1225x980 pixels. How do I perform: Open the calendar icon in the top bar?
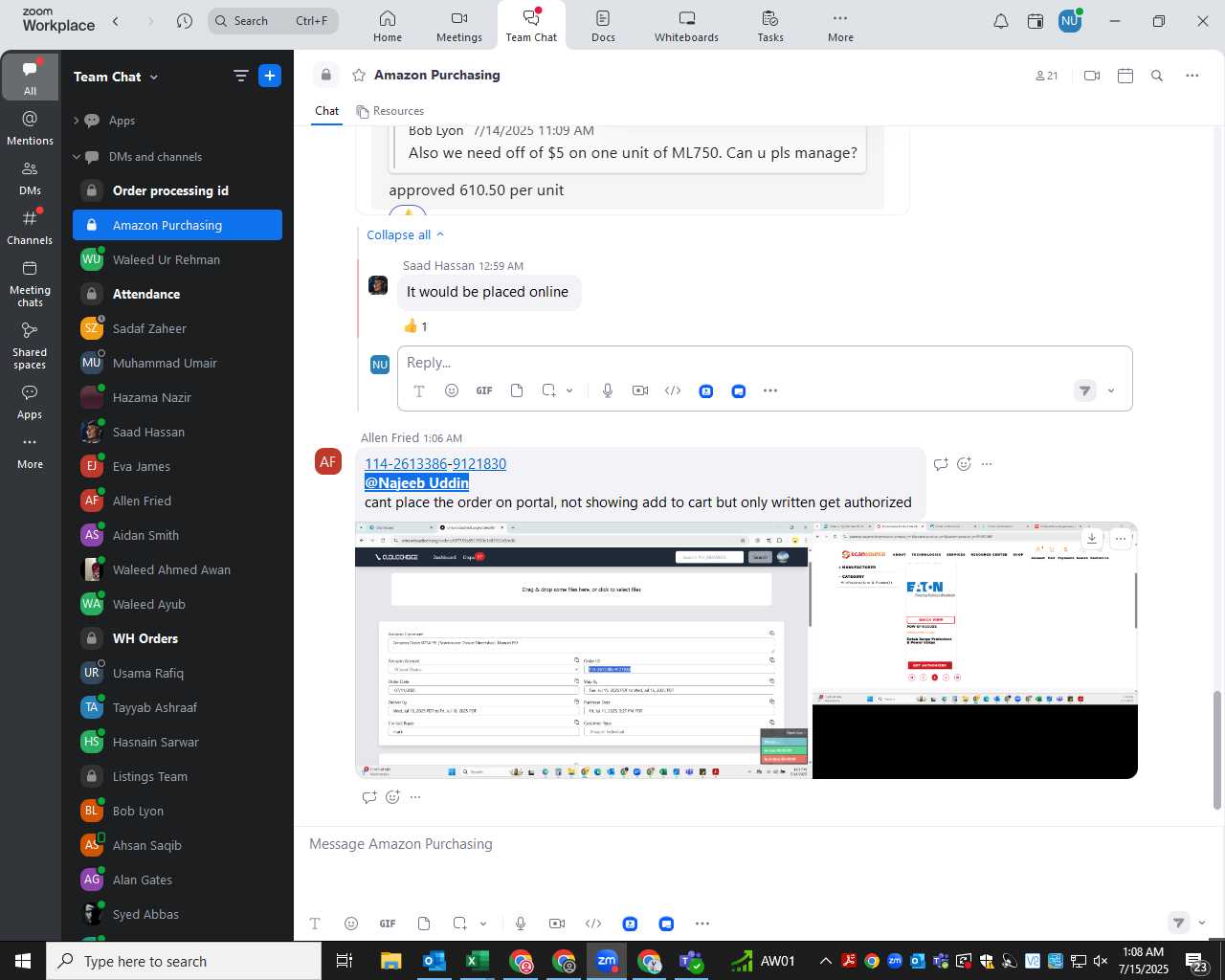(x=1036, y=21)
